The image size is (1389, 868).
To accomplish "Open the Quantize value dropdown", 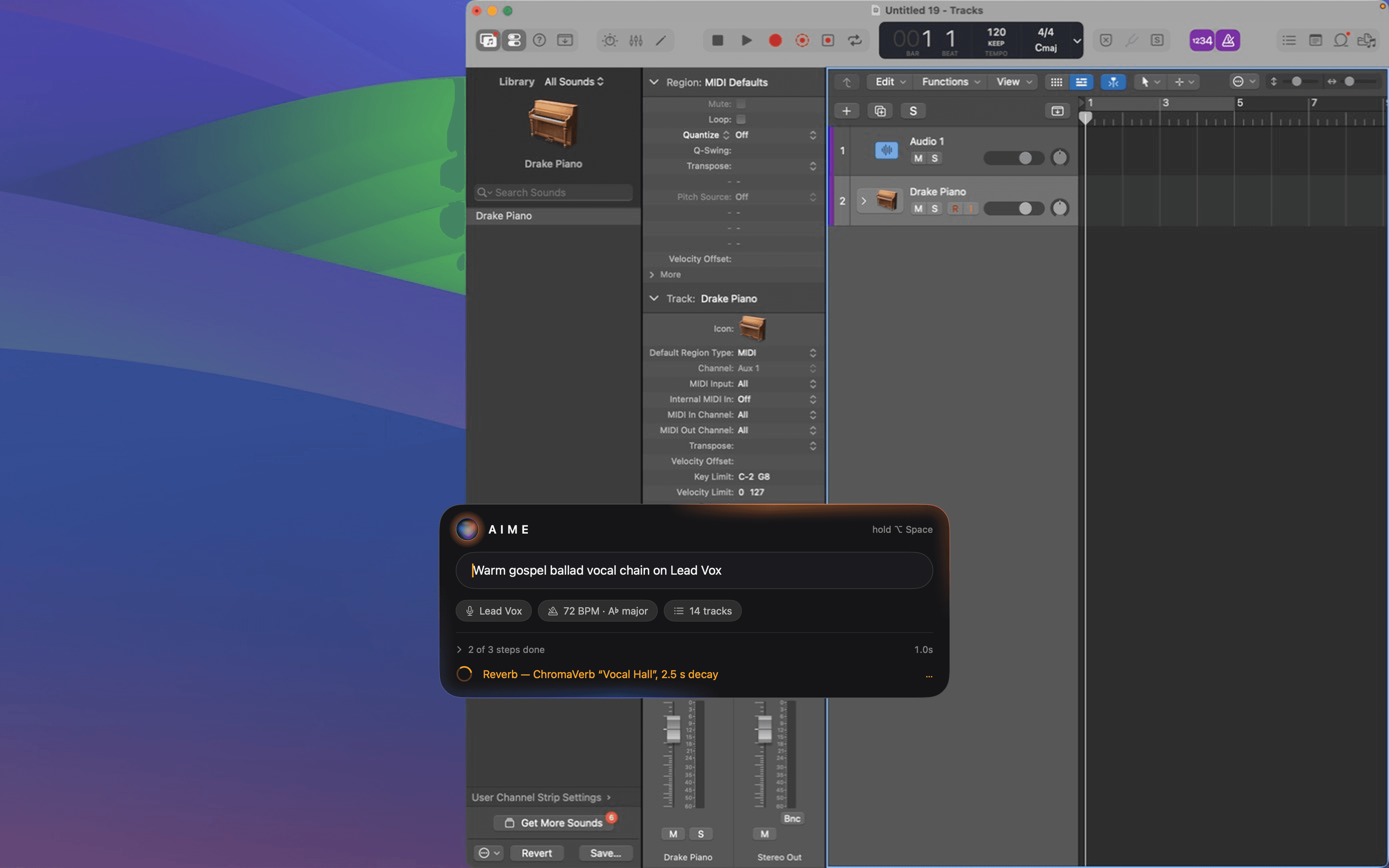I will pos(775,135).
